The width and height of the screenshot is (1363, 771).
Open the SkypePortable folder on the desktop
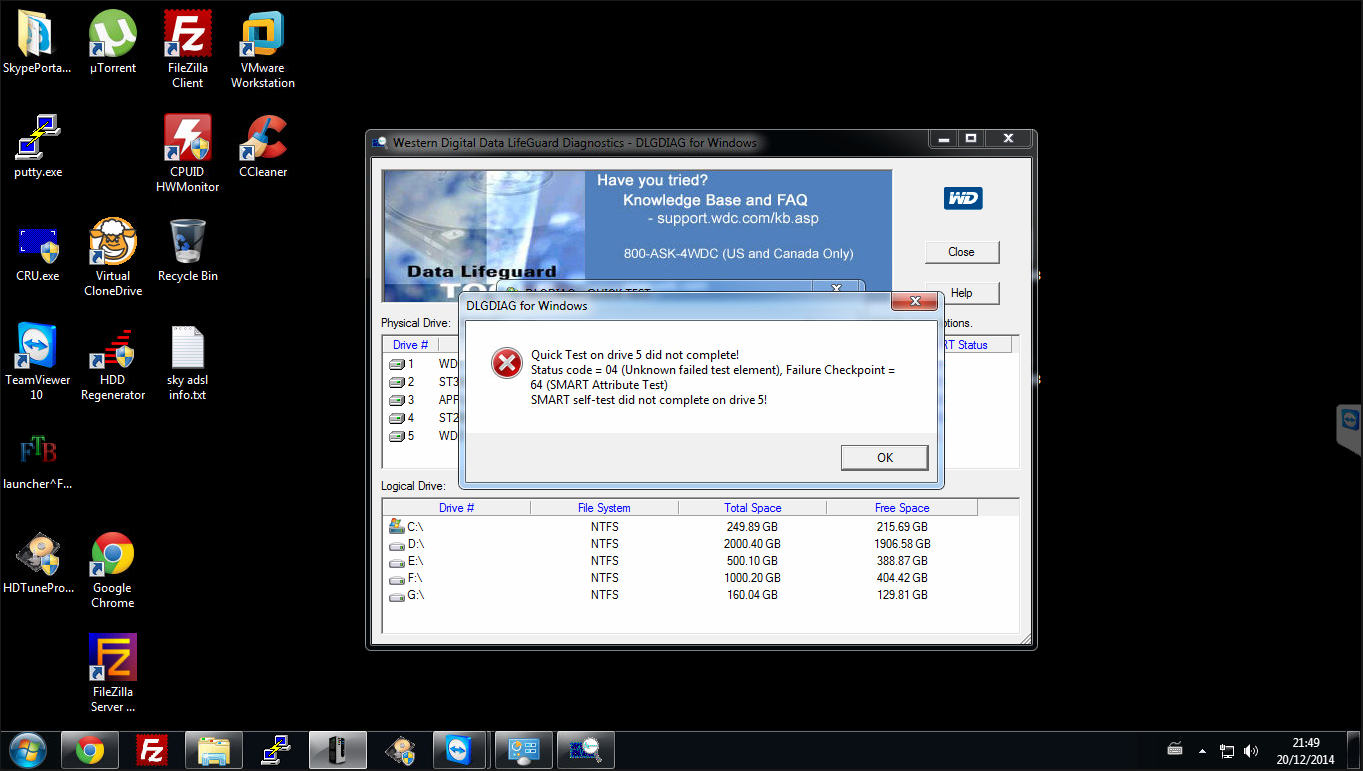tap(37, 42)
